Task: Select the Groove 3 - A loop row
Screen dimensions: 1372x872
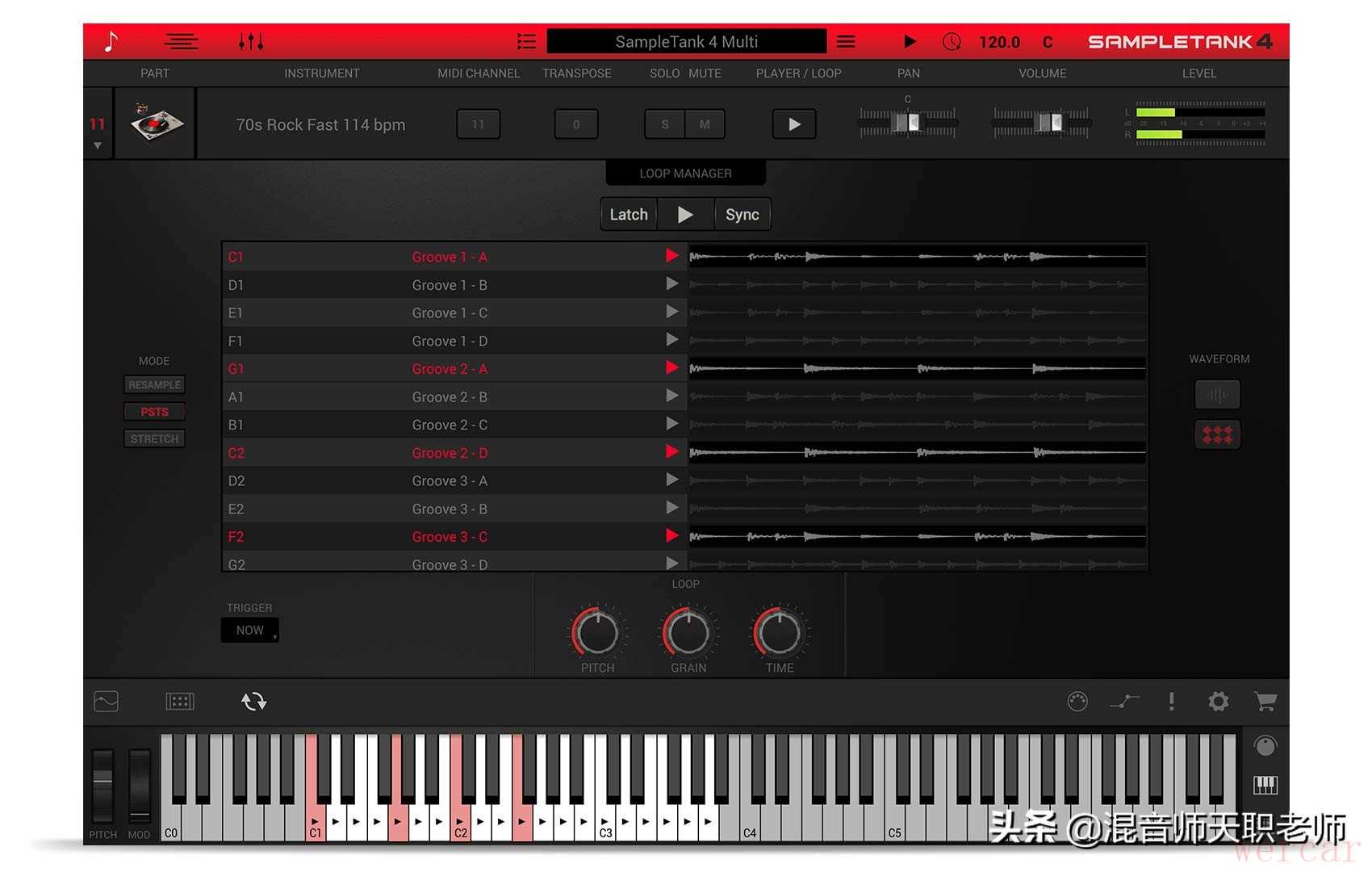Action: [449, 481]
